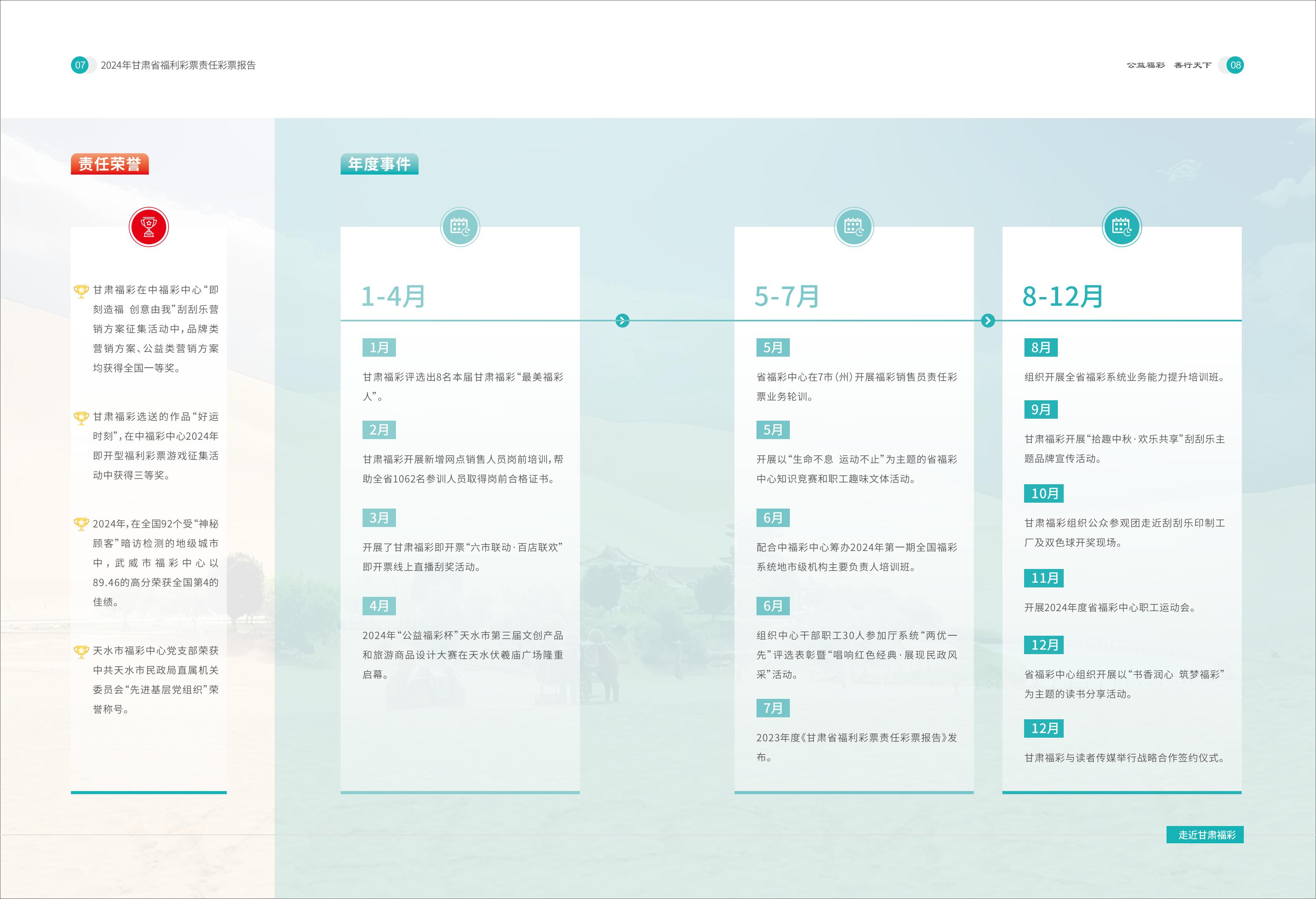This screenshot has height=899, width=1316.
Task: Click the calendar icon above 8-12月
Action: [1122, 227]
